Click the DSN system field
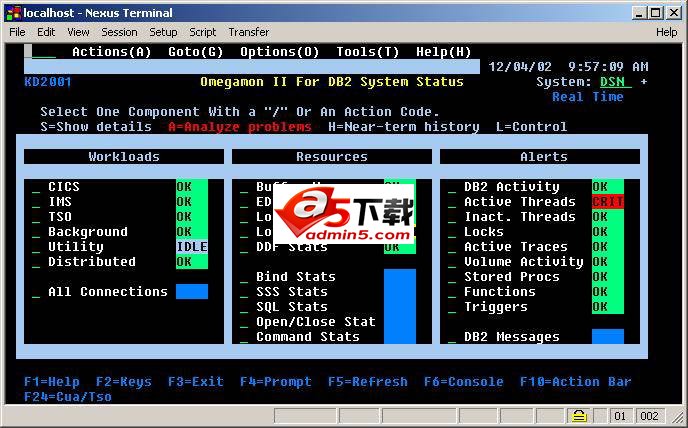The image size is (688, 428). 611,82
